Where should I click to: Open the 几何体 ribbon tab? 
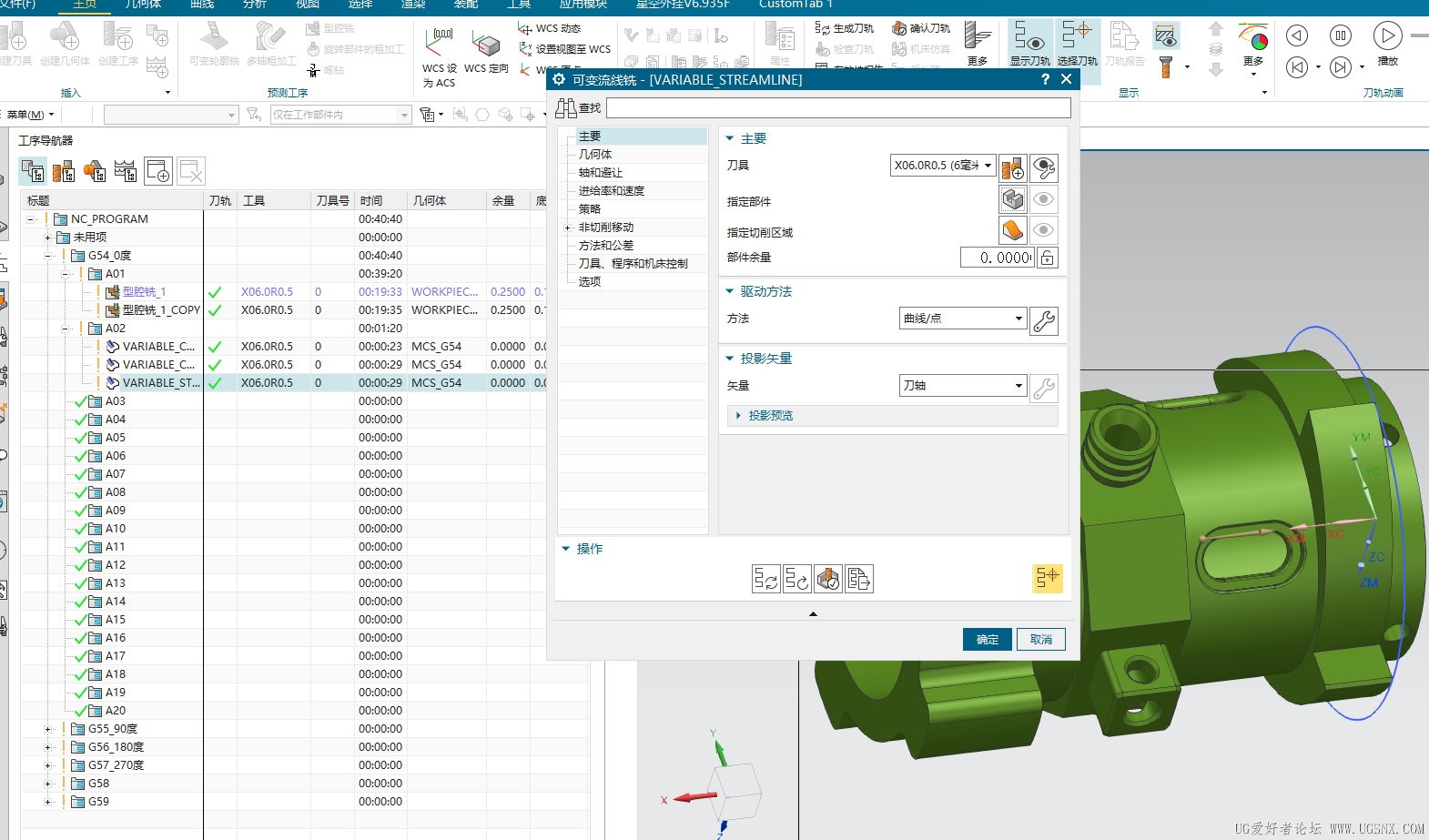[x=143, y=5]
